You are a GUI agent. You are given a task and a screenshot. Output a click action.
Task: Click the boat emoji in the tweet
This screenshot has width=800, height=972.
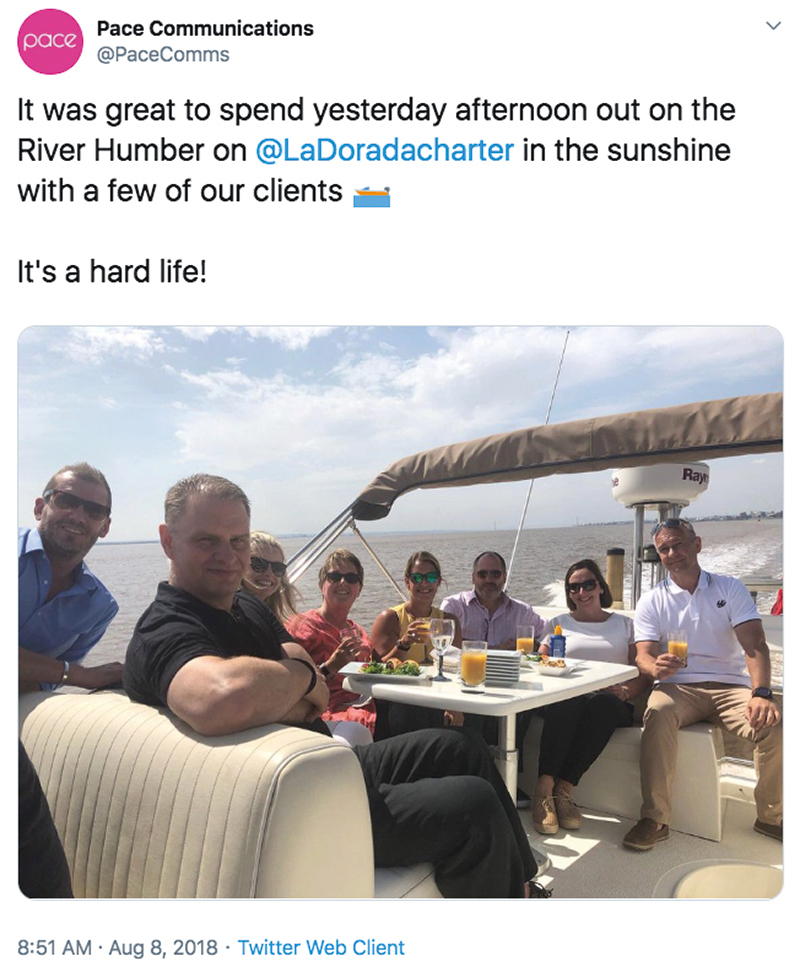click(371, 195)
